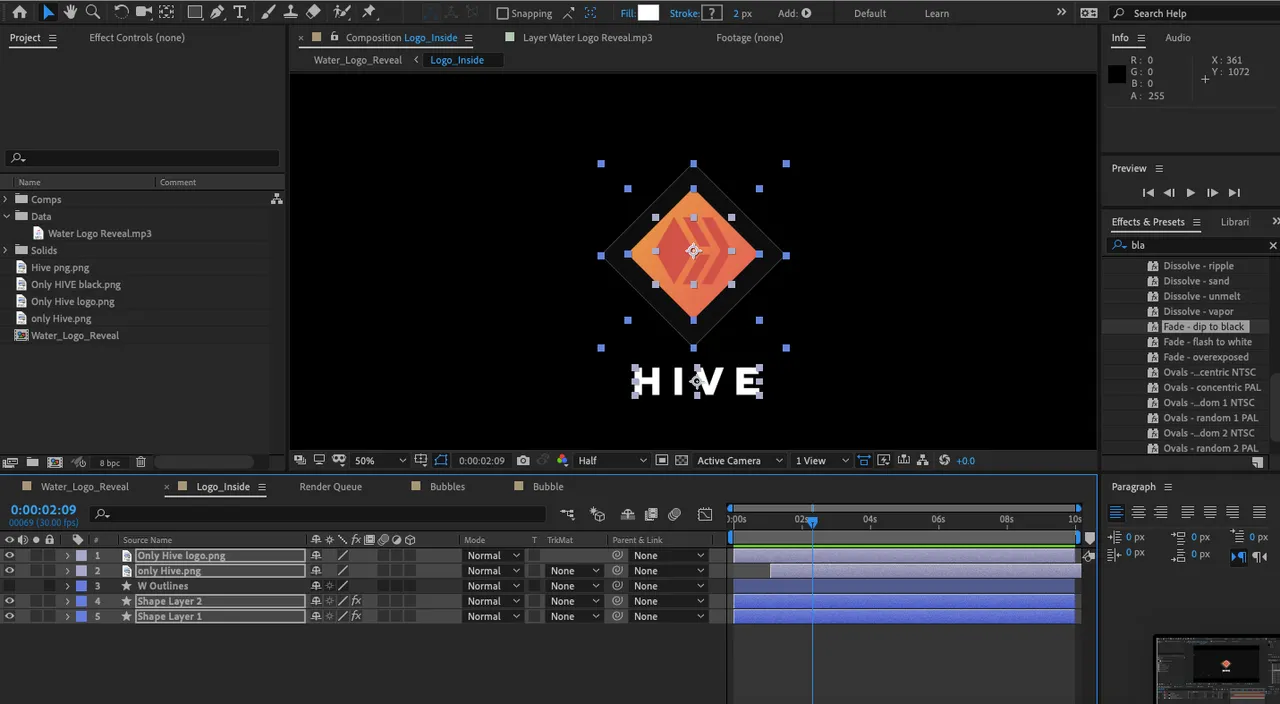Go to the Home screen icon
Screen dimensions: 1280x704
click(x=19, y=13)
